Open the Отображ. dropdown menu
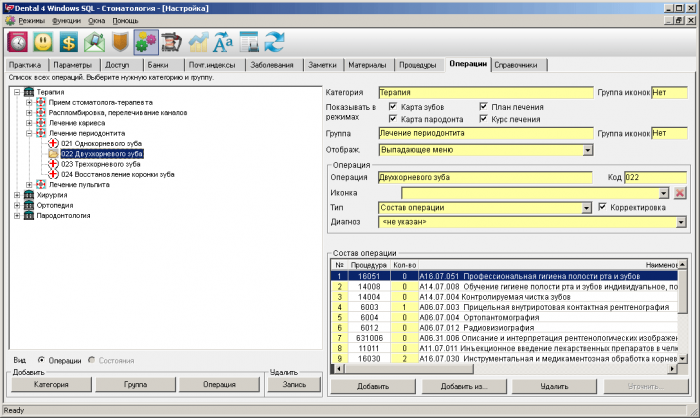Screen dimensions: 700x418 pos(588,150)
